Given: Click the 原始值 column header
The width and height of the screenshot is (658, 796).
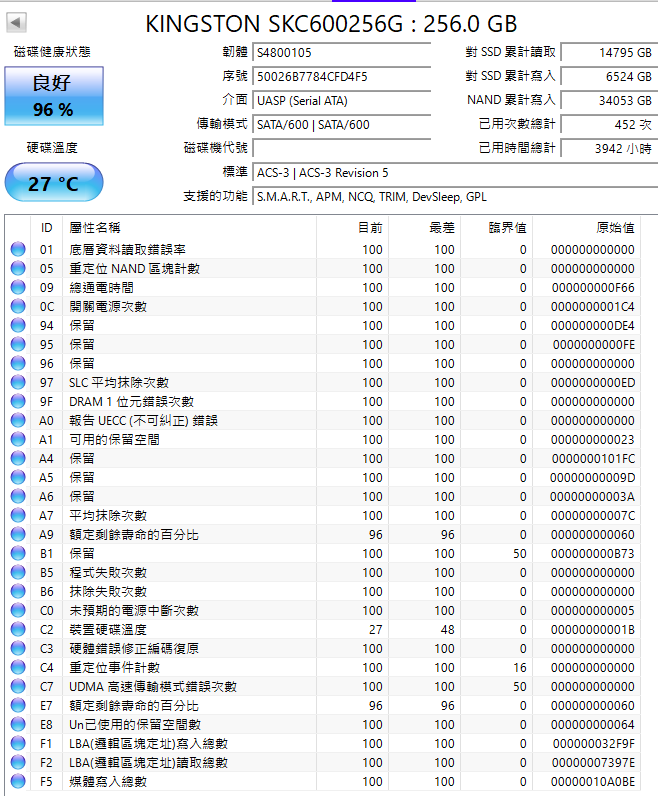Looking at the screenshot, I should point(587,227).
